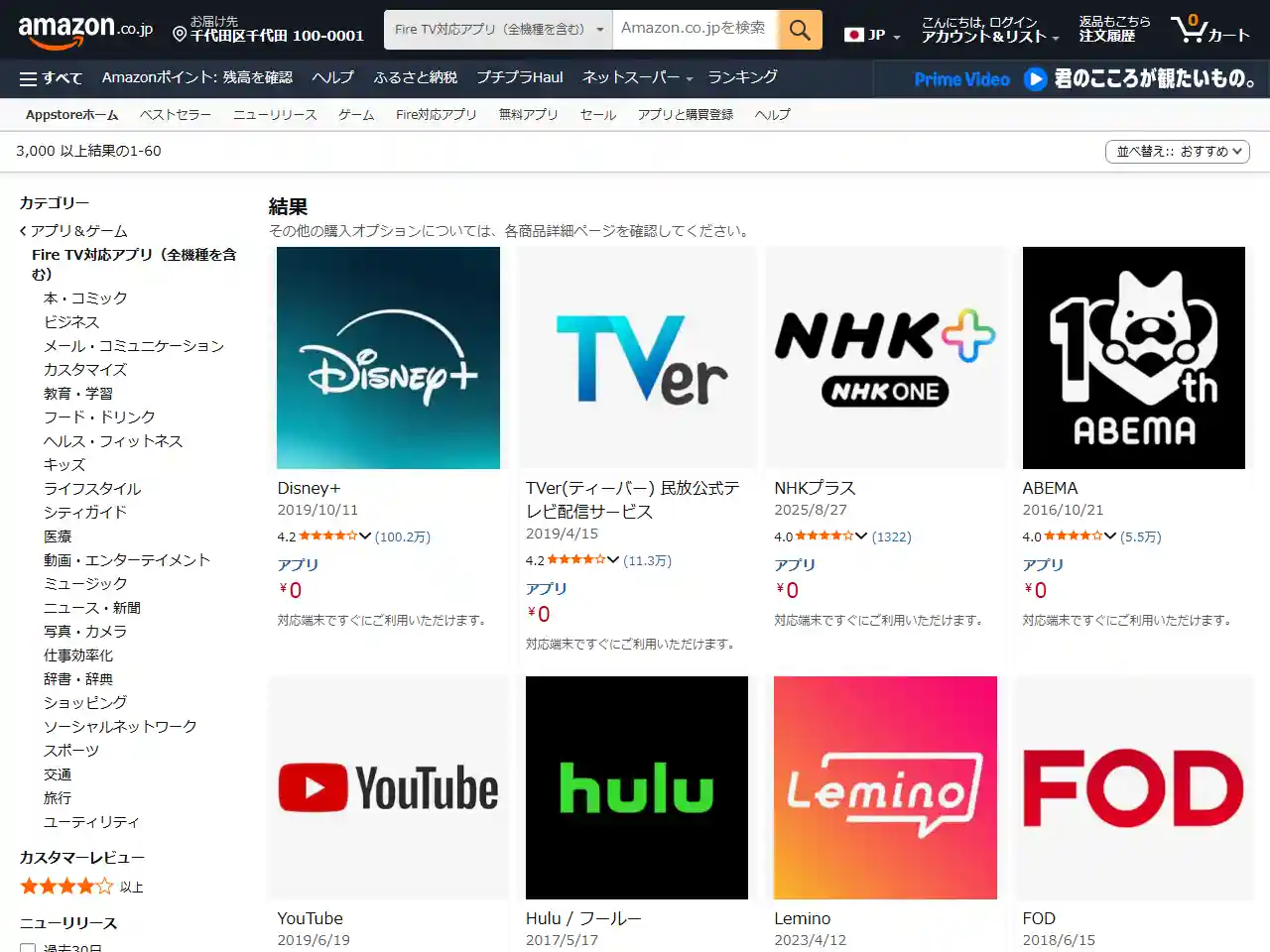
Task: Select the ニュース・新聞 category
Action: (92, 608)
